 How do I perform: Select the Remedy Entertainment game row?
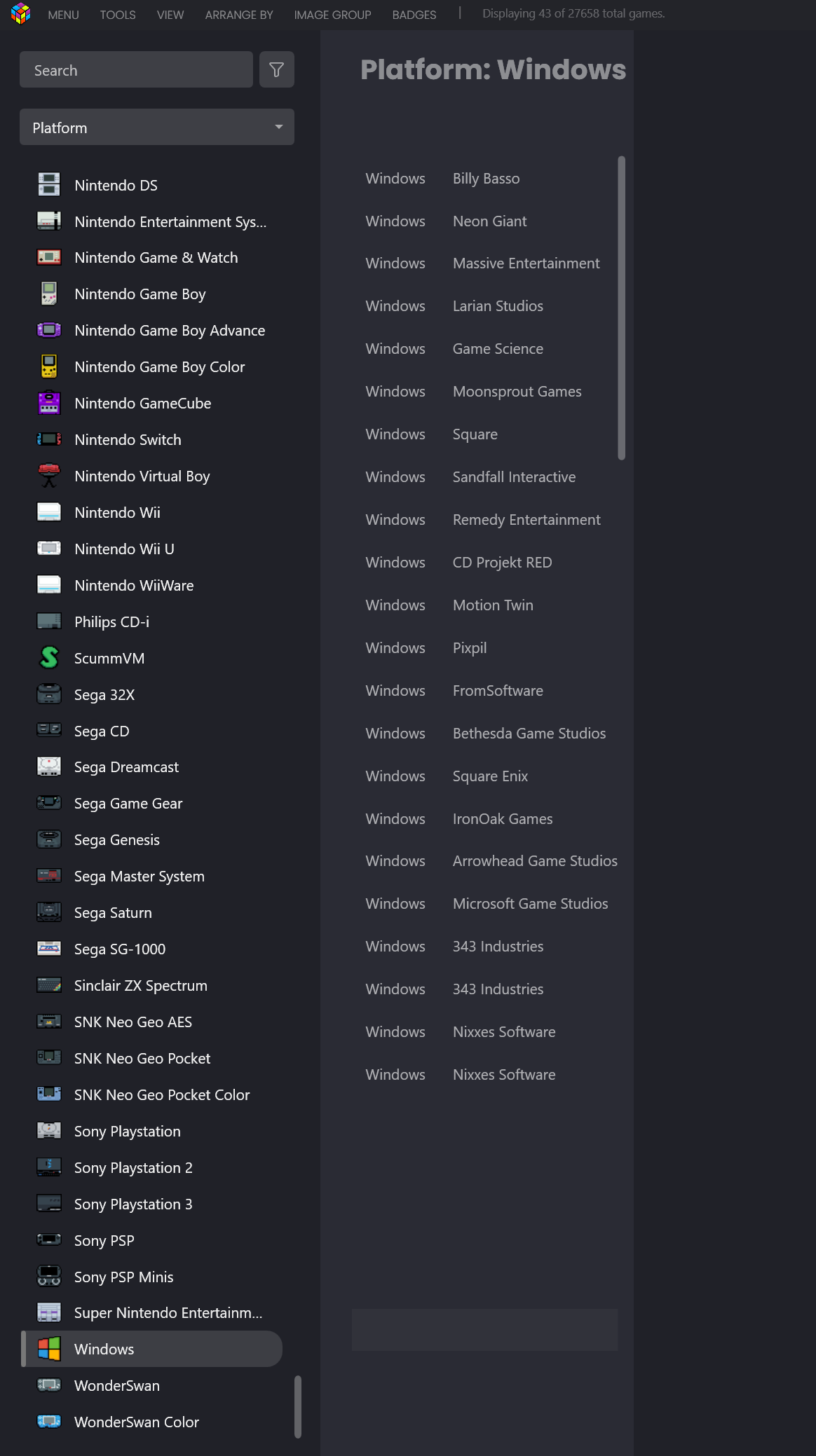484,520
